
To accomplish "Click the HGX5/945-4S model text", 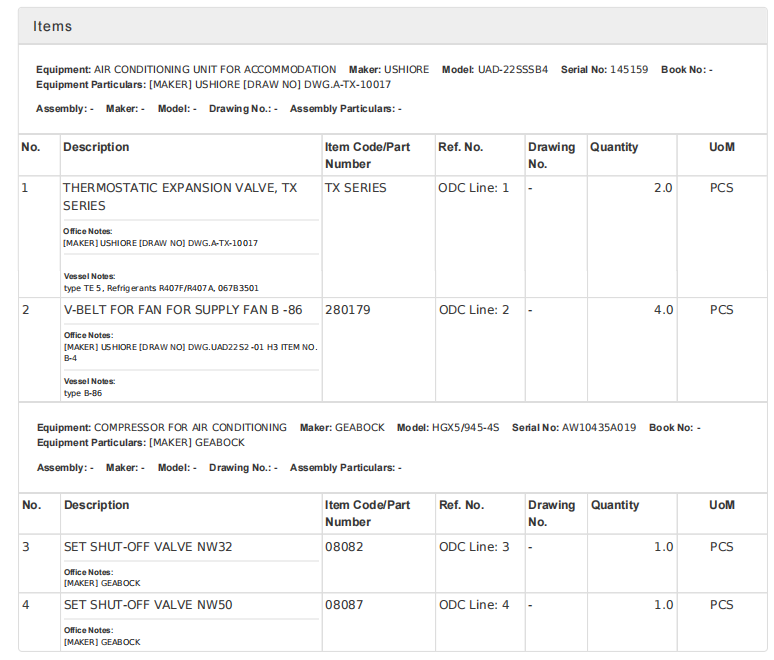I will [x=464, y=427].
